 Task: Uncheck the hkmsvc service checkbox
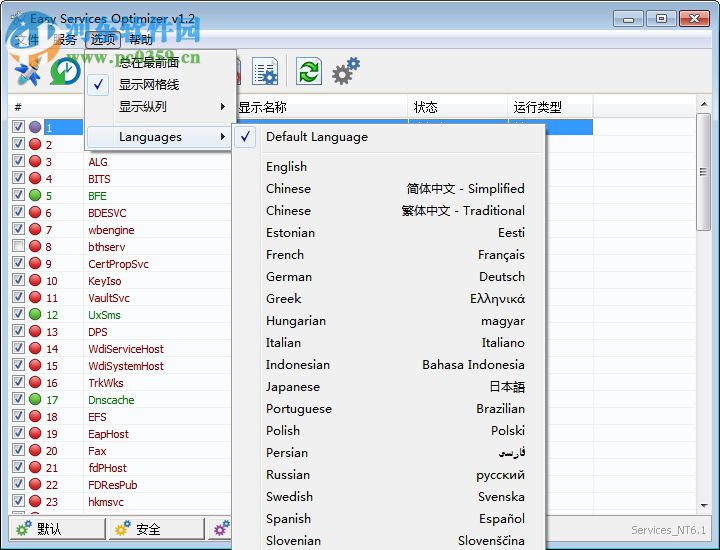point(18,500)
